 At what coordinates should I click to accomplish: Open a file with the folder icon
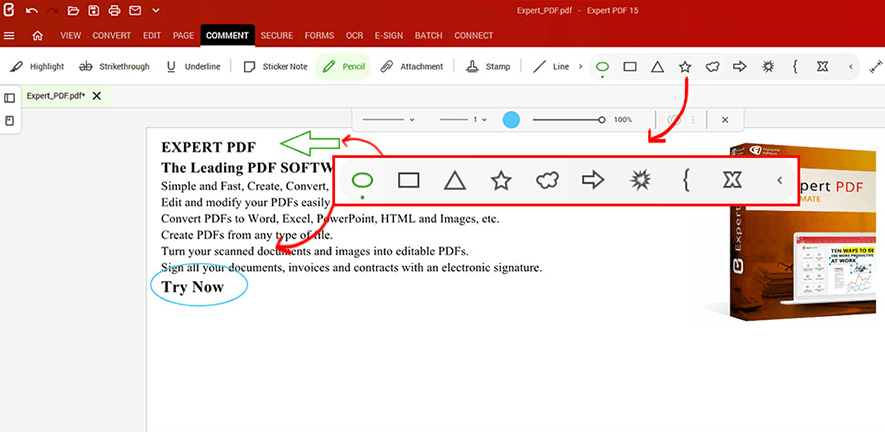(x=73, y=10)
